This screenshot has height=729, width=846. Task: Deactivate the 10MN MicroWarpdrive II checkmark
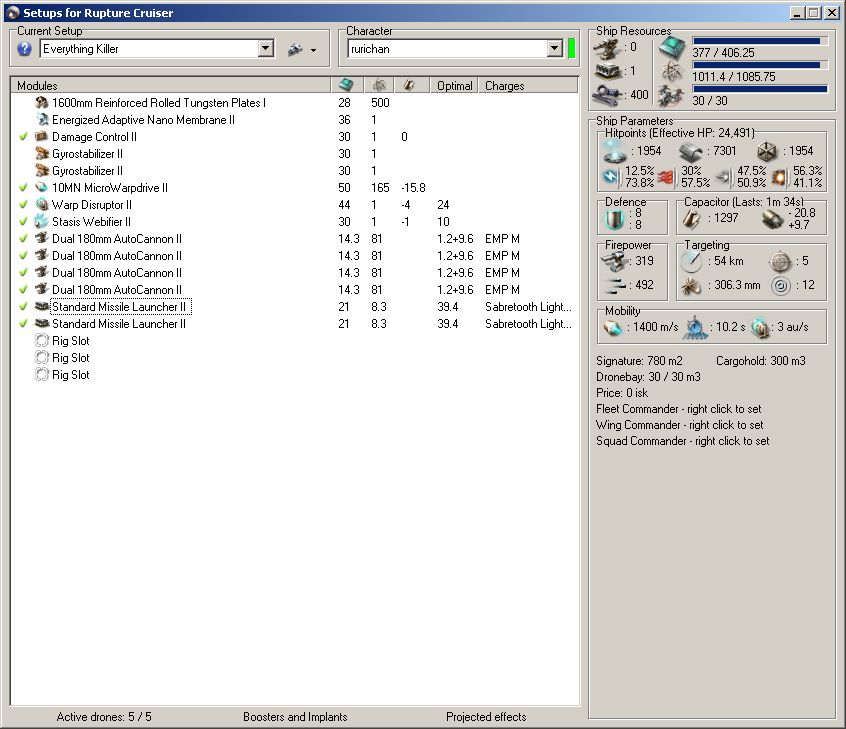23,188
